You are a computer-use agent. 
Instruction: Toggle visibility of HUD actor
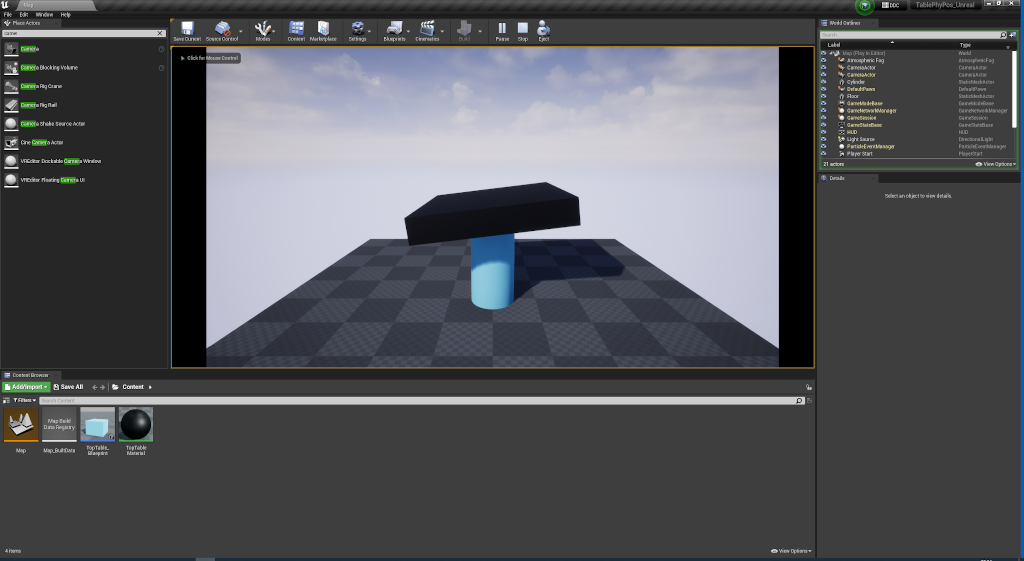[824, 132]
